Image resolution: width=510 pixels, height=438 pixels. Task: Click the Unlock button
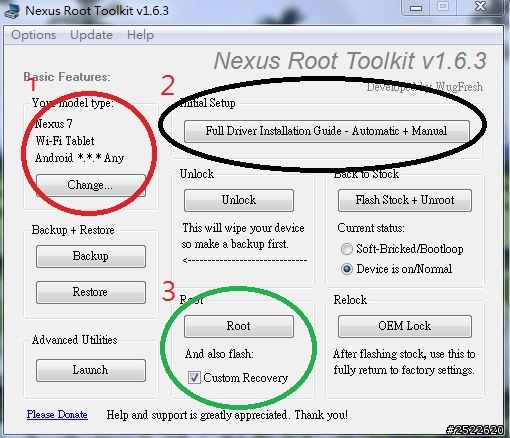[239, 200]
